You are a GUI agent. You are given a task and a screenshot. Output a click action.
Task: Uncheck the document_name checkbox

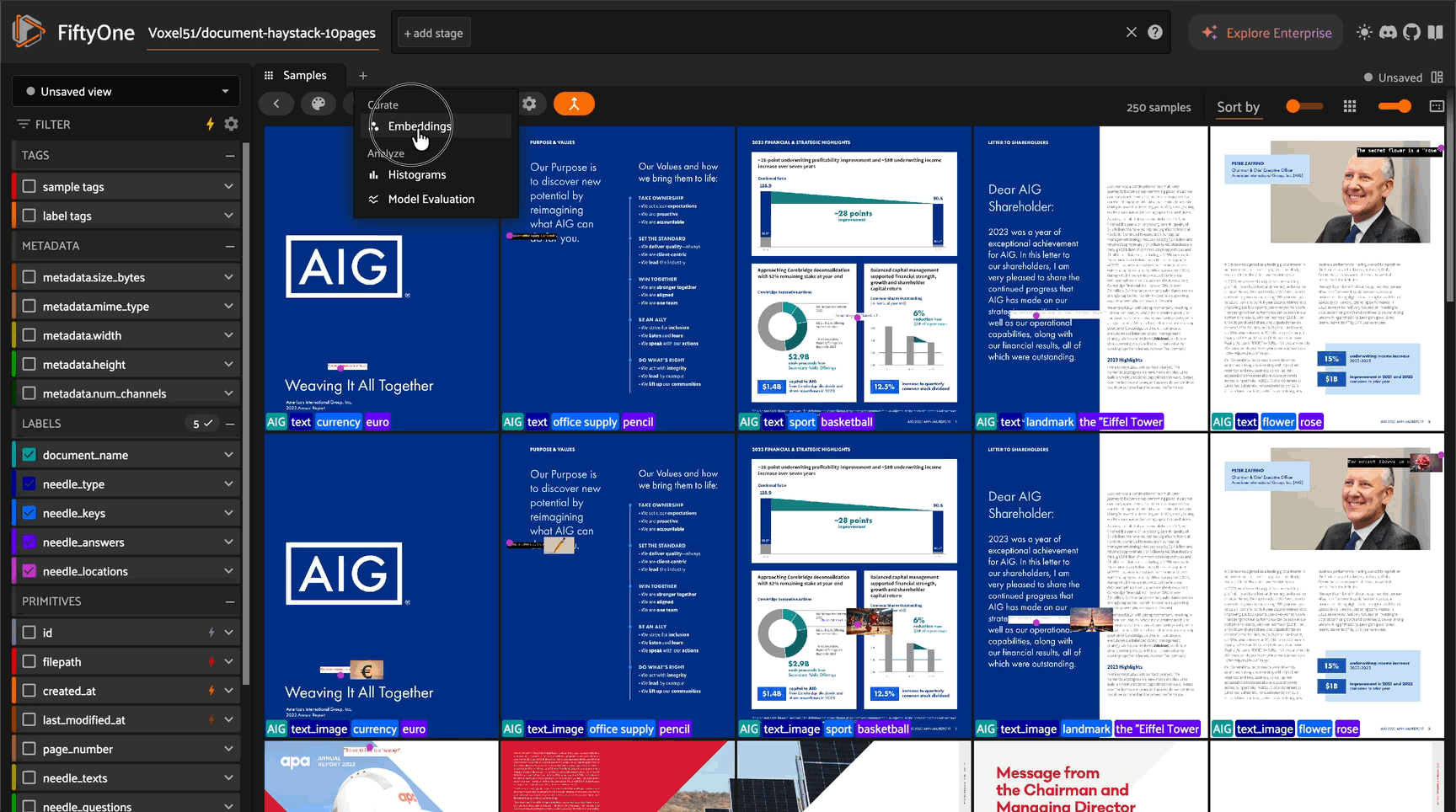[x=29, y=455]
